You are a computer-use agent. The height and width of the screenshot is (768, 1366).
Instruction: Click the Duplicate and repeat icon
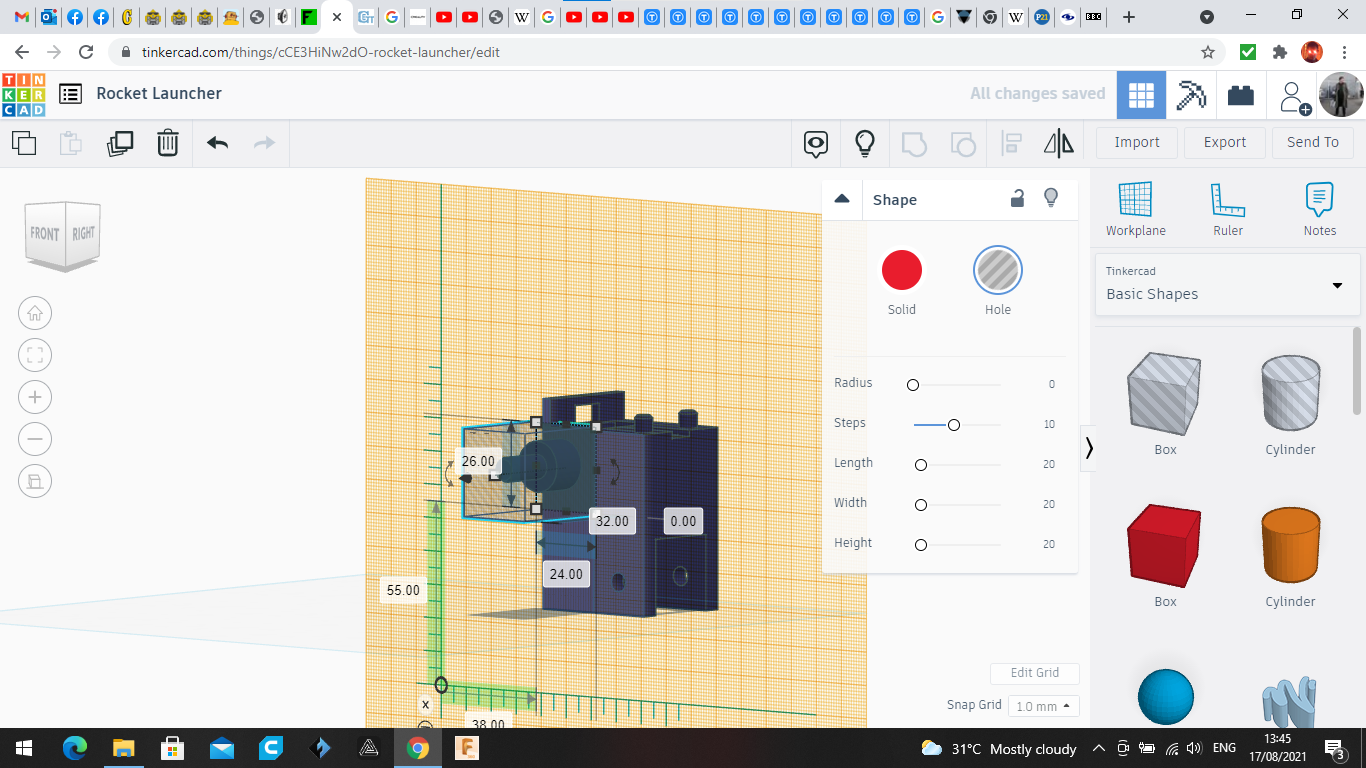coord(120,143)
